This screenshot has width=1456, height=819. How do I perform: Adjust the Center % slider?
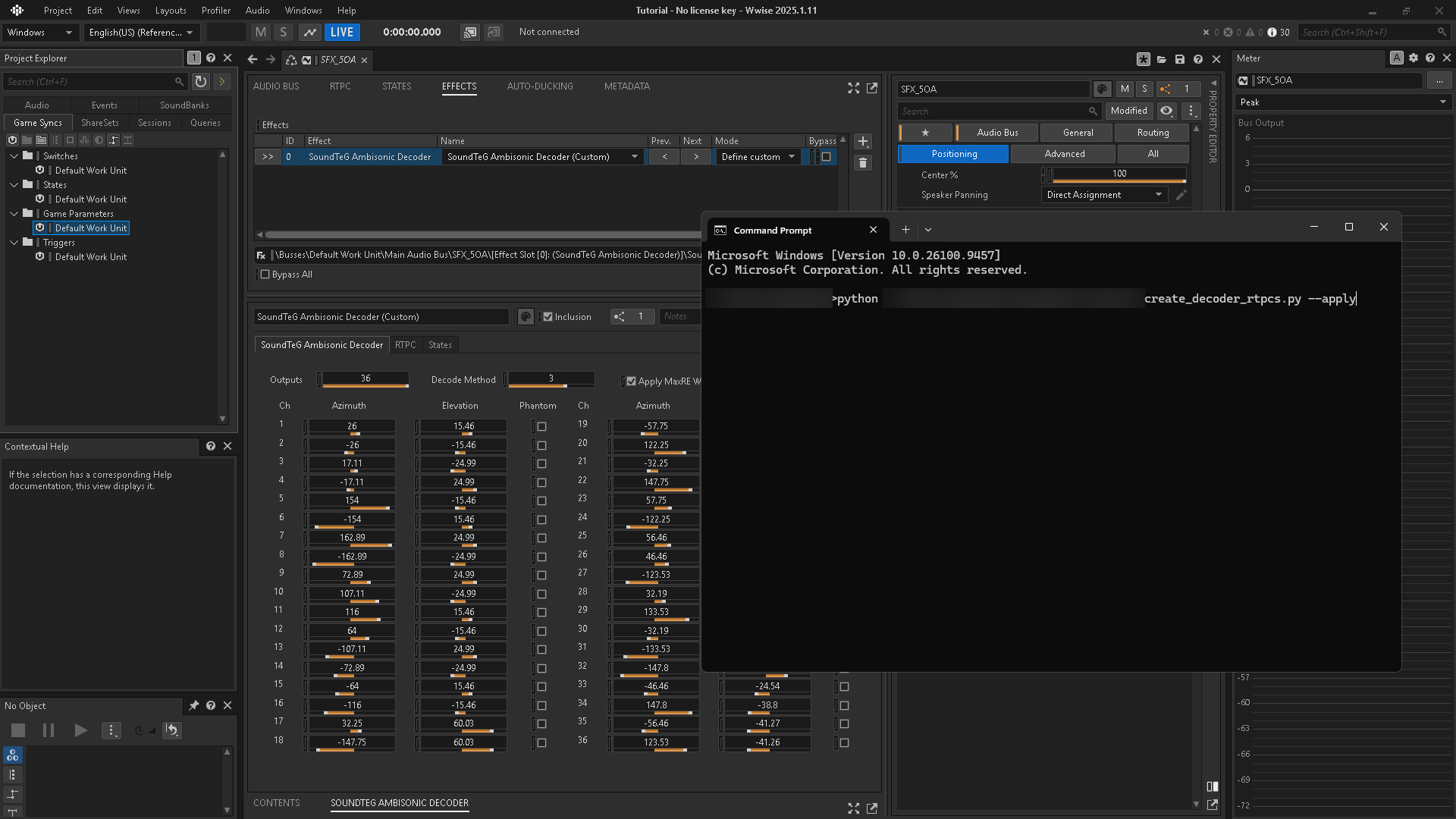click(1119, 175)
